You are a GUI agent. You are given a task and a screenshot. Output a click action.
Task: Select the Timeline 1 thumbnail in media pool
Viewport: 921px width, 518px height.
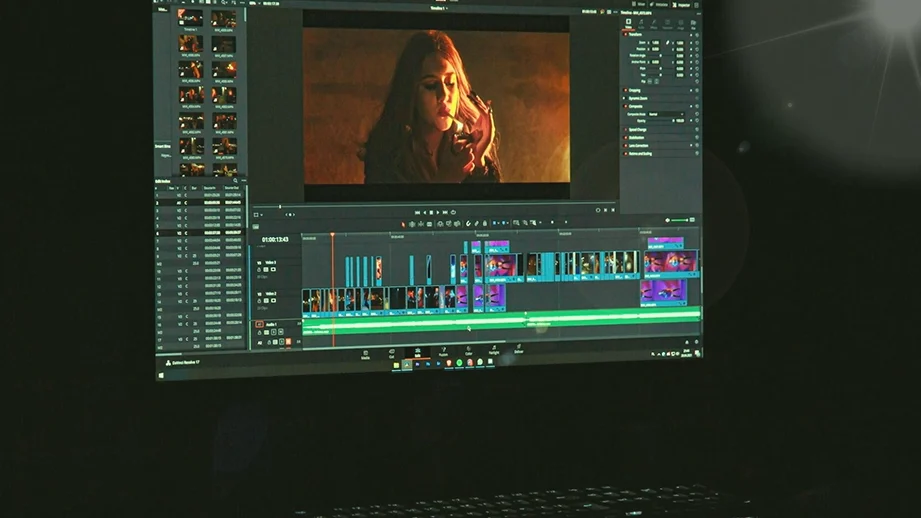pos(190,19)
